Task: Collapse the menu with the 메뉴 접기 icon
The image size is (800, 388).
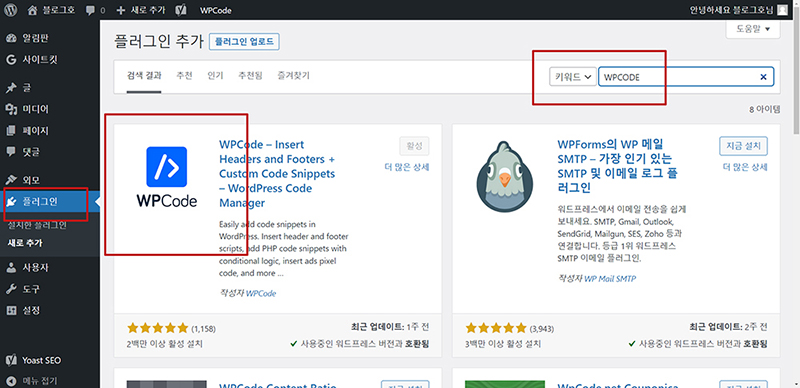Action: coord(11,381)
